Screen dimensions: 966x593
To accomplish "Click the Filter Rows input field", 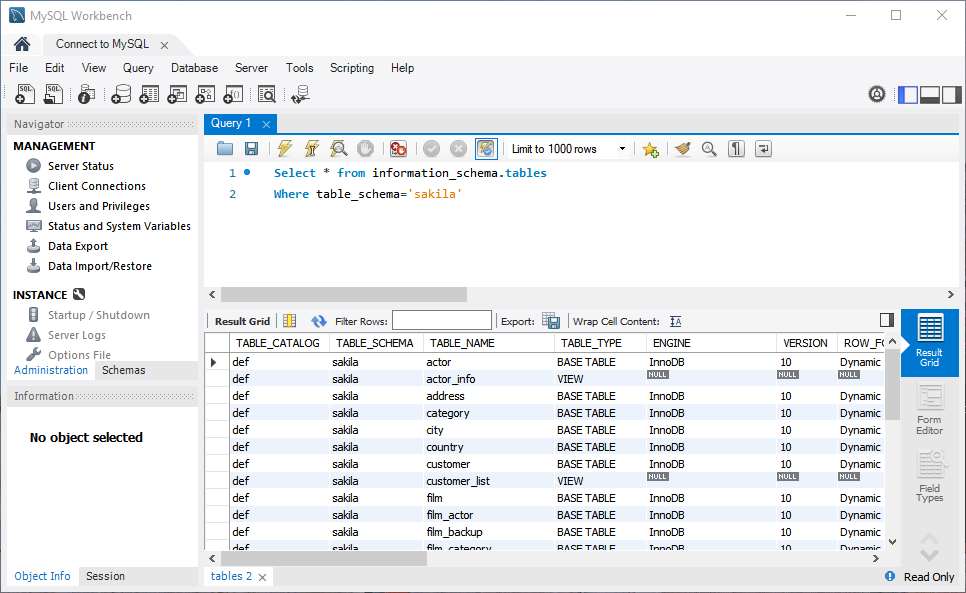I will (442, 321).
